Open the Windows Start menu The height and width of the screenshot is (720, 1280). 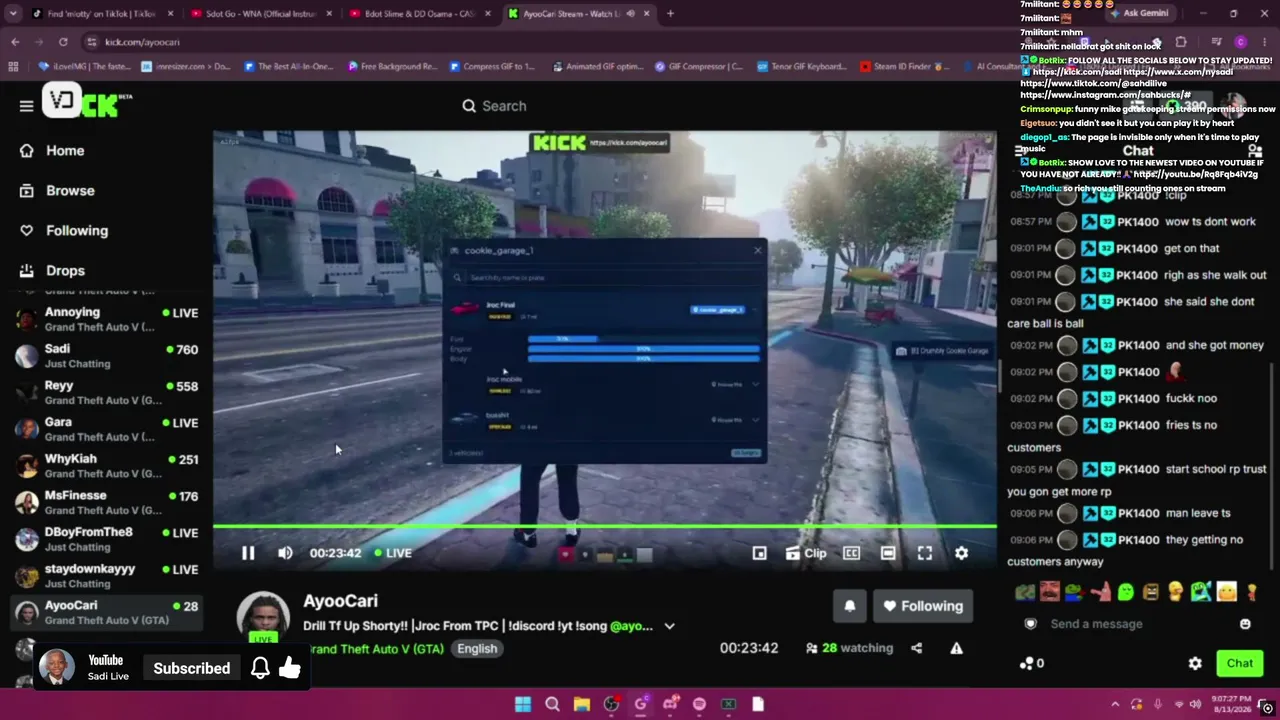point(522,704)
